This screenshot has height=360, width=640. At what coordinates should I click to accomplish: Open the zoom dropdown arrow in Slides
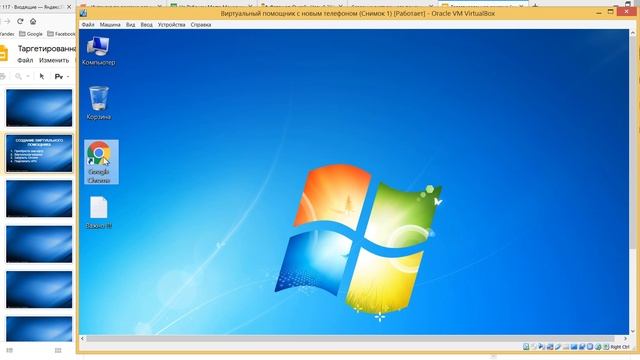pos(28,76)
